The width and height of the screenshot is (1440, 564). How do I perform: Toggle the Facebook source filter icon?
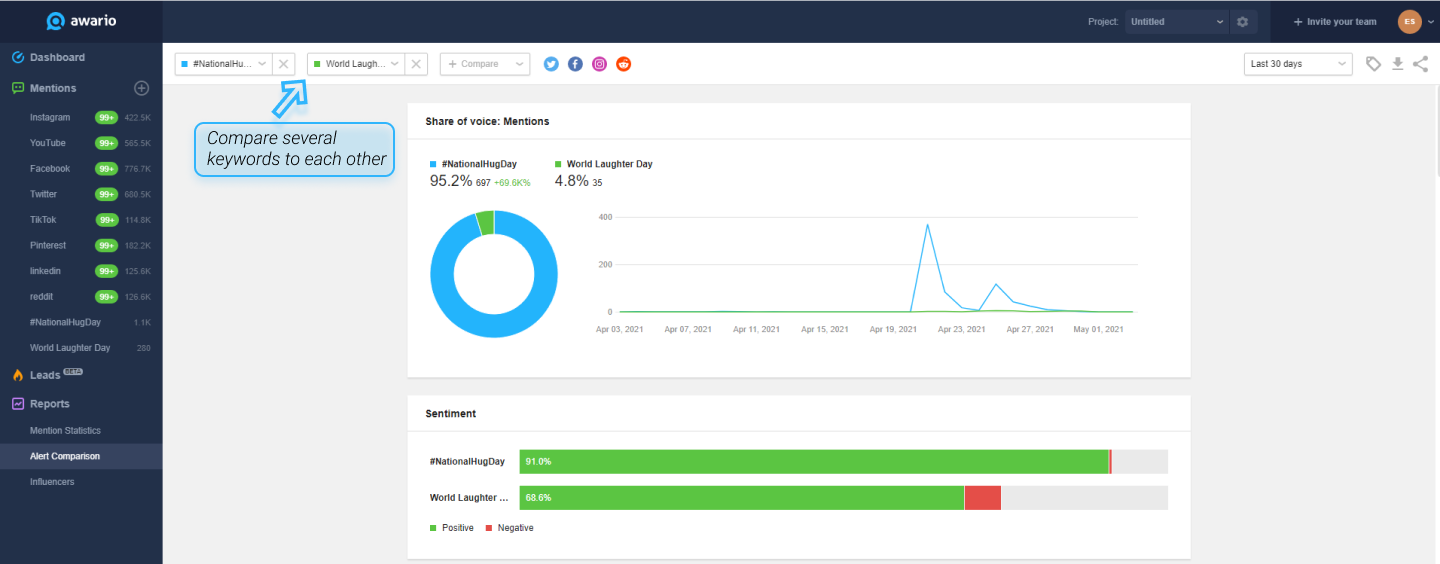[575, 64]
